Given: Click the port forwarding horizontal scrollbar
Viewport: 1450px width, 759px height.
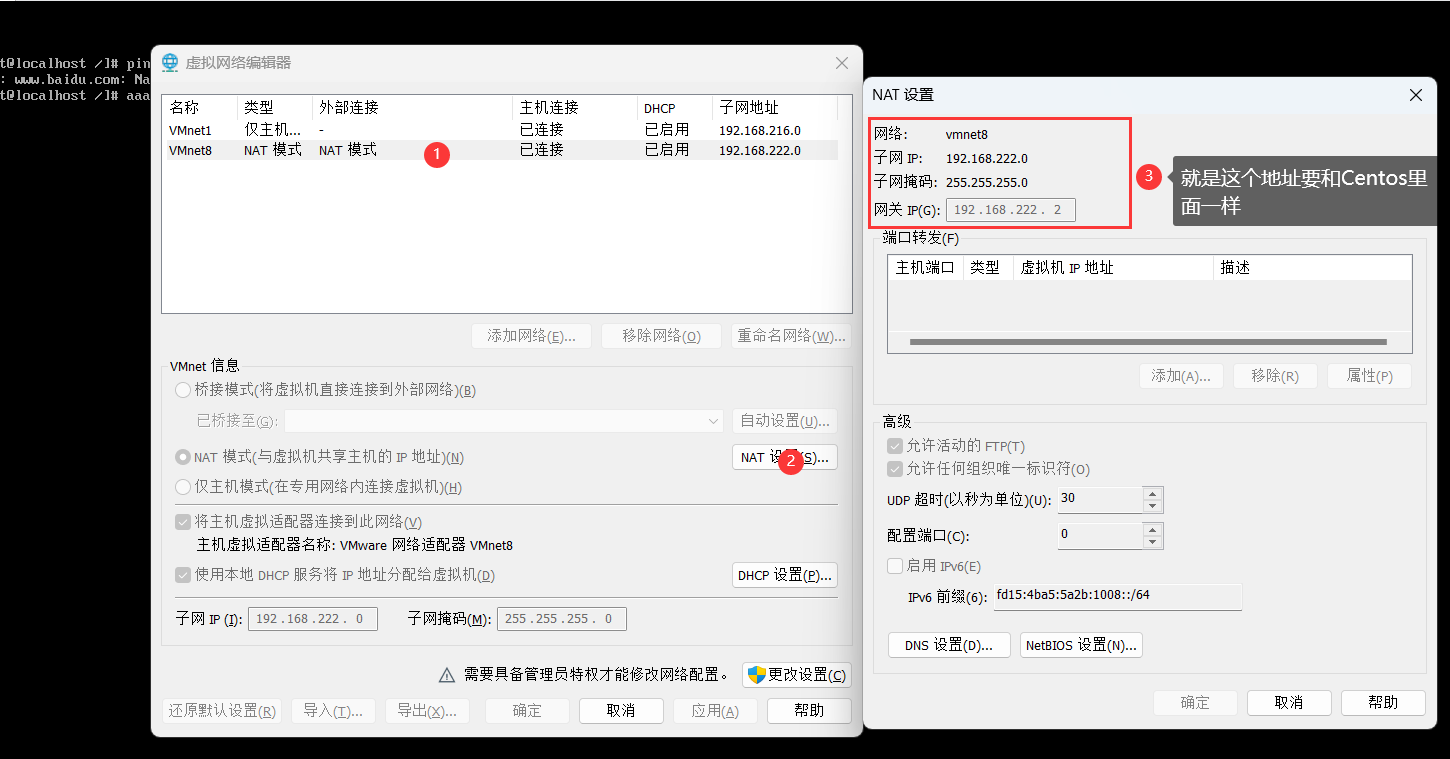Looking at the screenshot, I should (1149, 342).
